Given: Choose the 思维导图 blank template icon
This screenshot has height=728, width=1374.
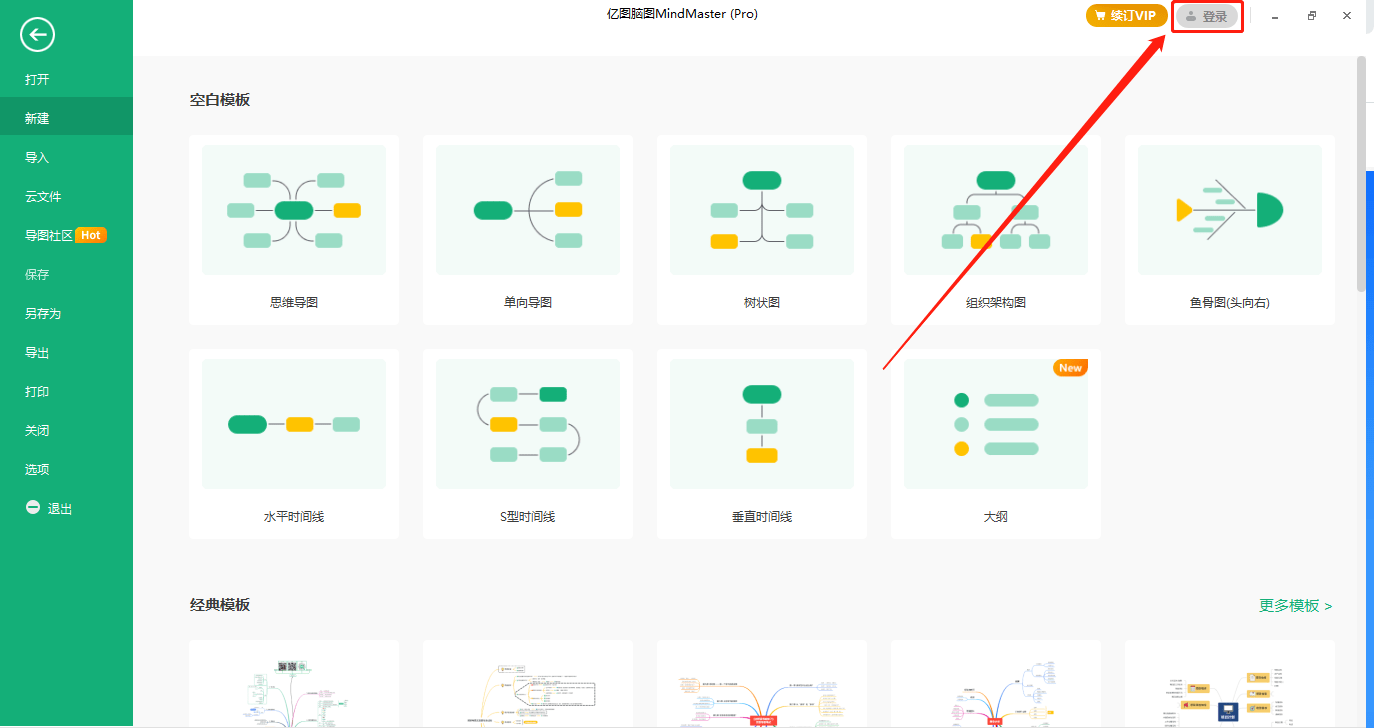Looking at the screenshot, I should click(x=294, y=210).
